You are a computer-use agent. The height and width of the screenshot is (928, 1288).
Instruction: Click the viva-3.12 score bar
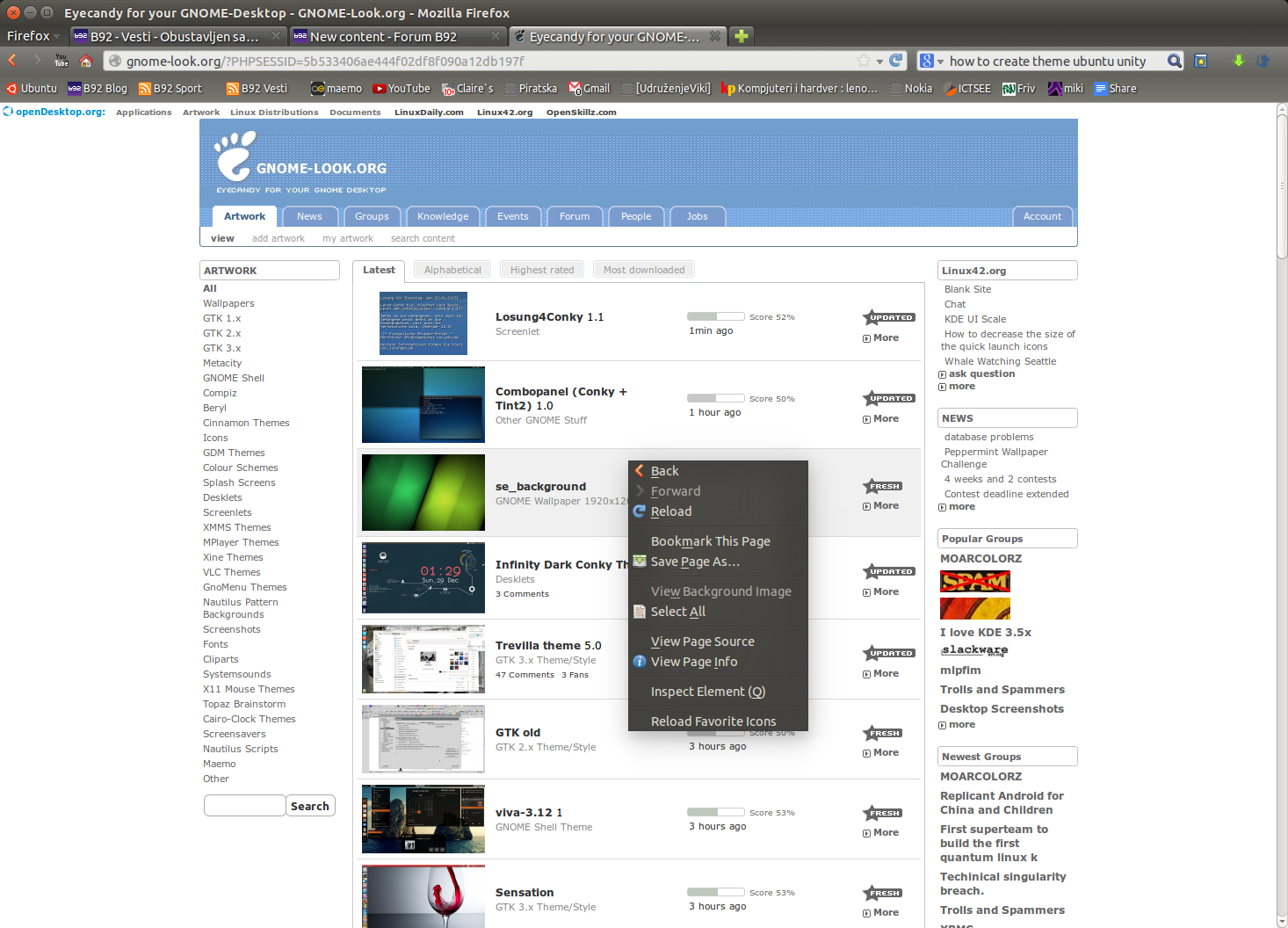pyautogui.click(x=715, y=813)
